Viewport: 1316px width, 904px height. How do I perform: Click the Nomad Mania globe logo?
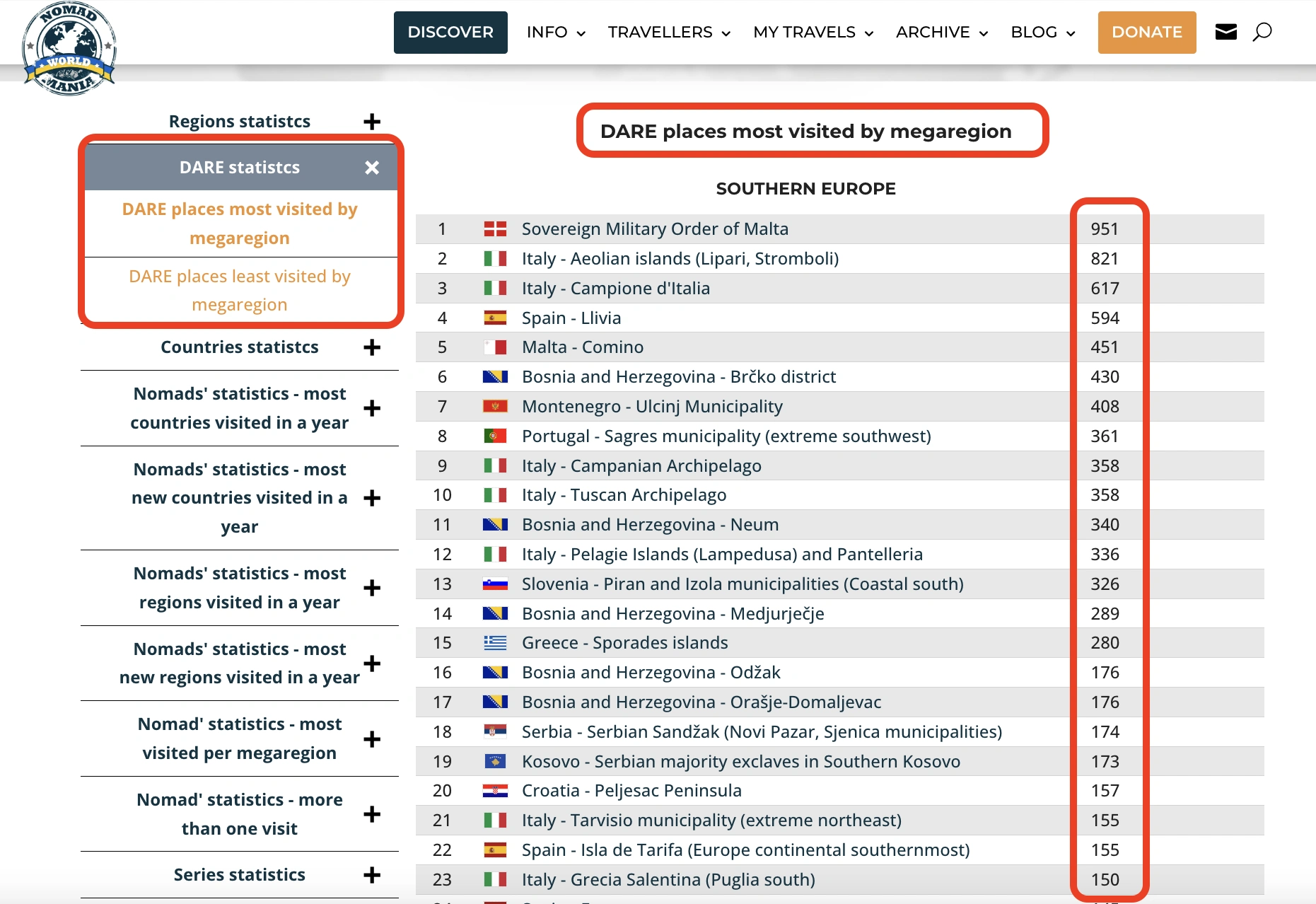point(69,48)
